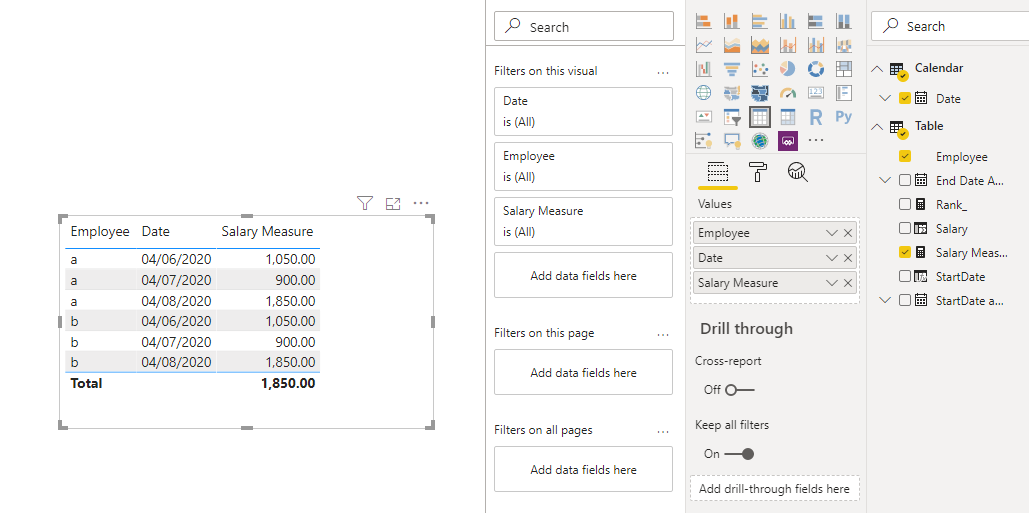Select the waterfall chart visual

pos(704,68)
